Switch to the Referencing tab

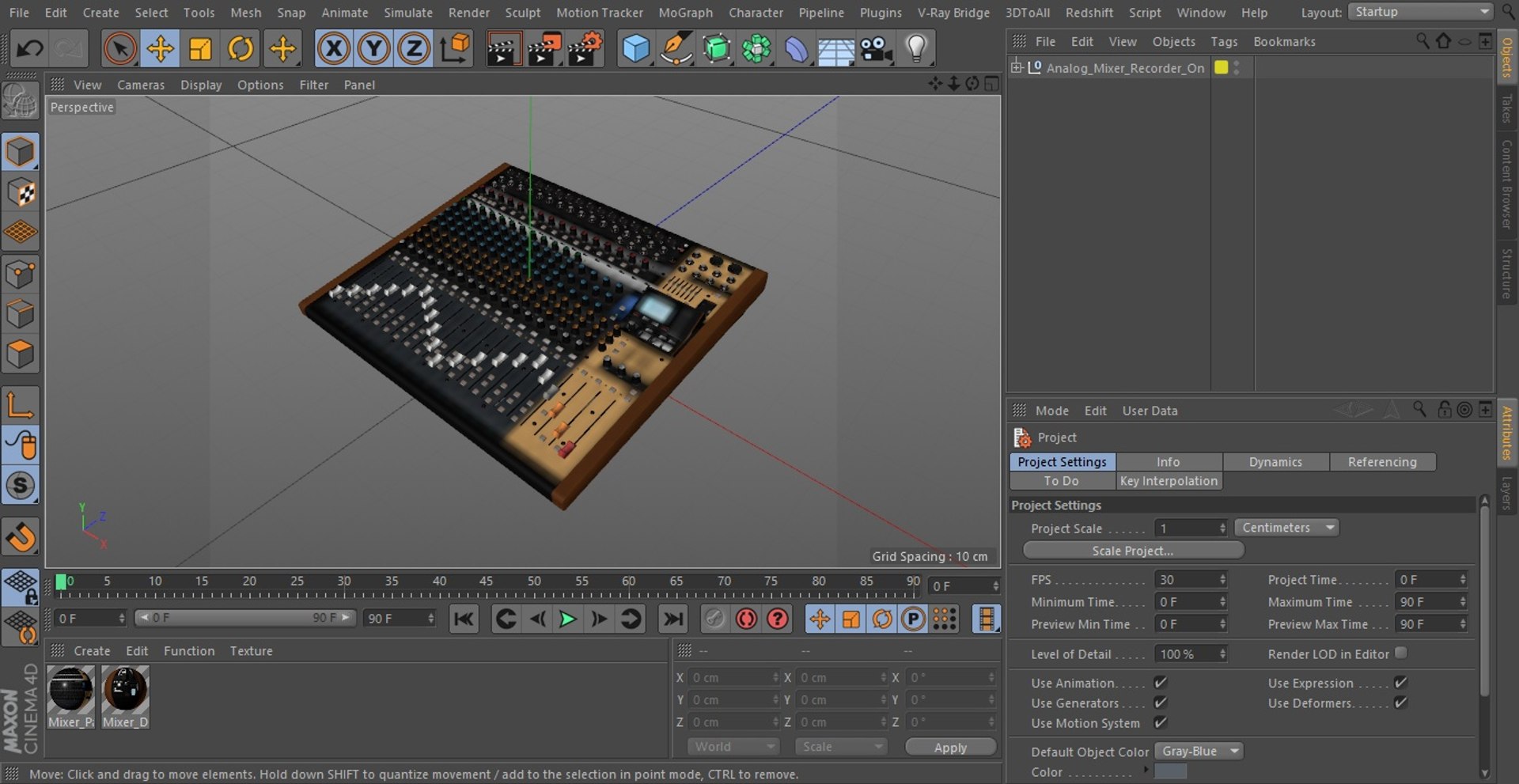coord(1382,462)
